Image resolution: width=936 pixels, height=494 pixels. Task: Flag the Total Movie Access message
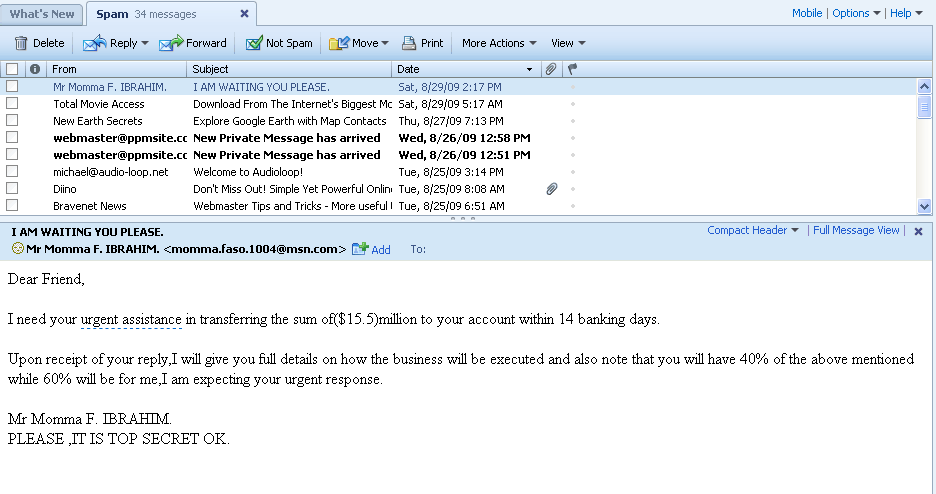[x=572, y=104]
